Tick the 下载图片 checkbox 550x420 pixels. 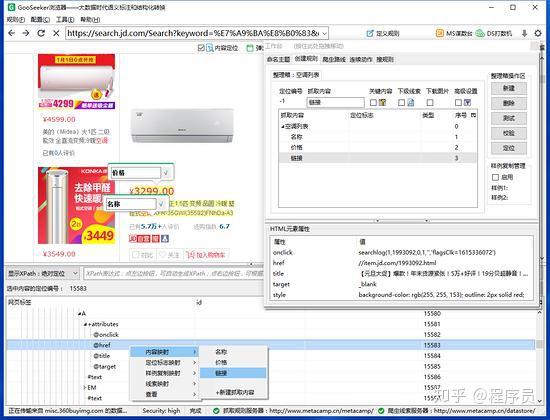pos(430,102)
